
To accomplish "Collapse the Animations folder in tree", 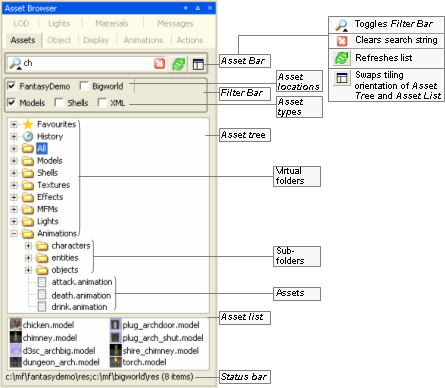I will 14,233.
